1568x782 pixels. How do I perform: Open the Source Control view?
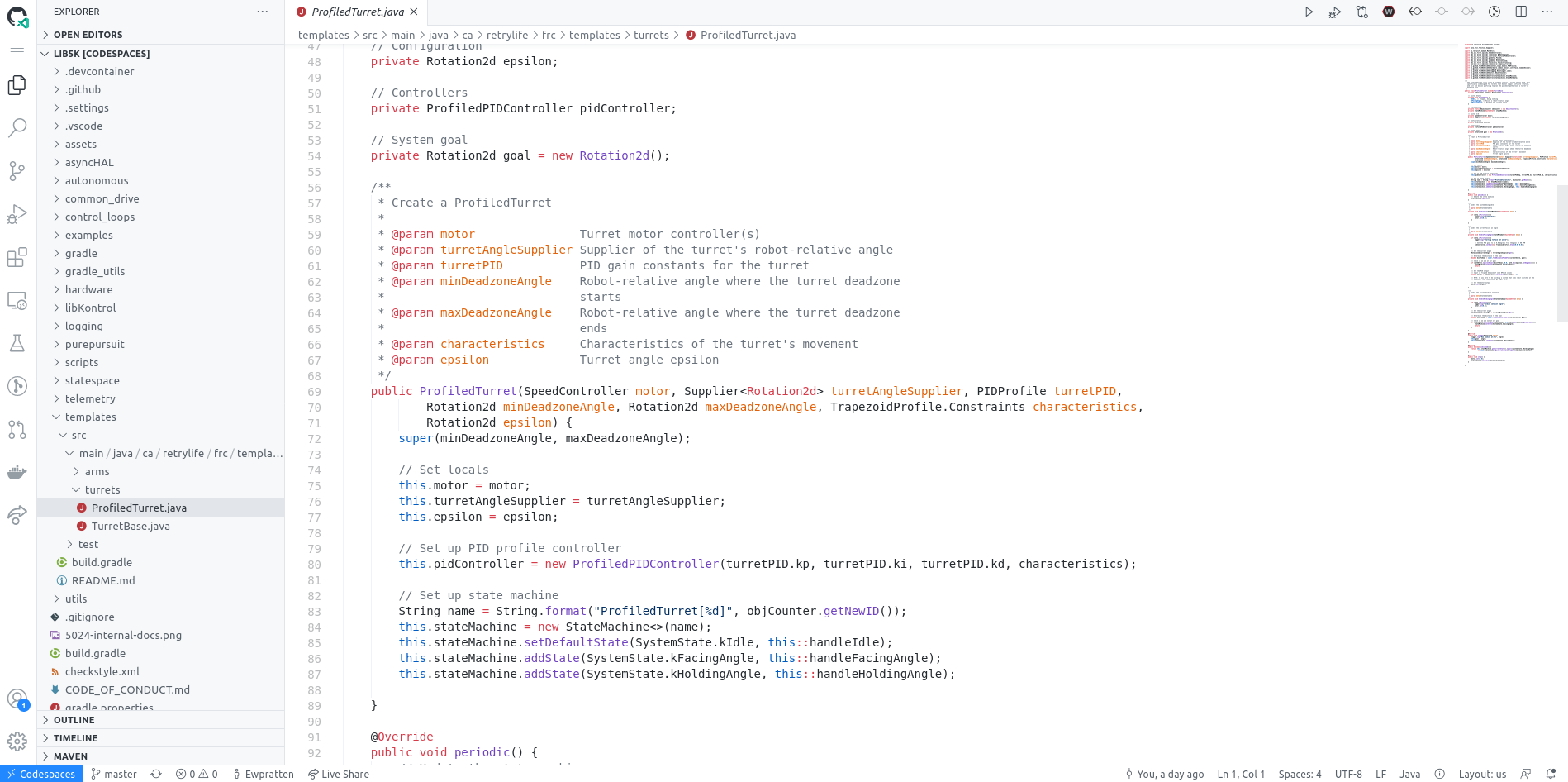coord(17,170)
